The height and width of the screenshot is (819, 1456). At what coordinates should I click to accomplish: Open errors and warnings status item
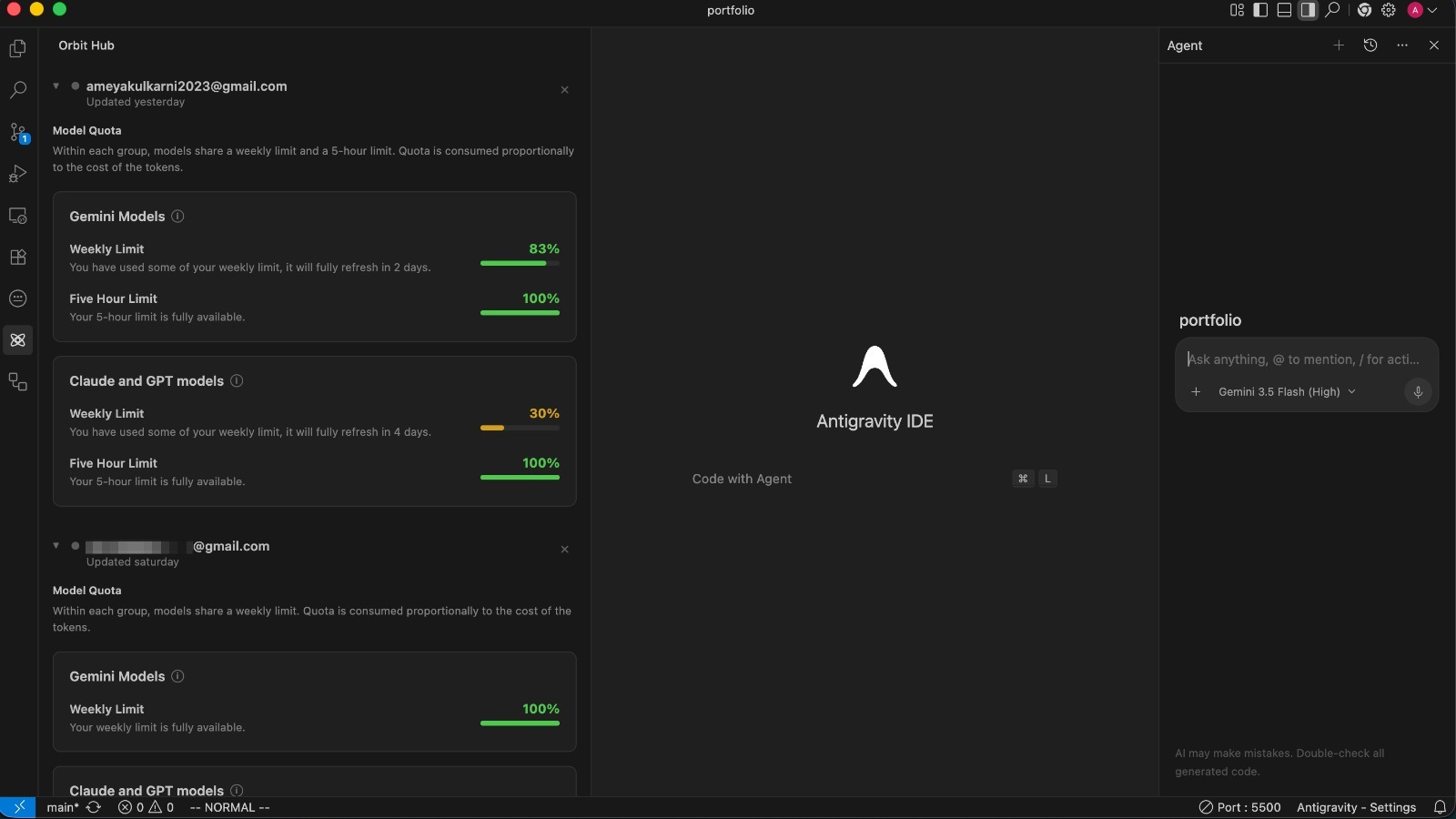click(146, 807)
